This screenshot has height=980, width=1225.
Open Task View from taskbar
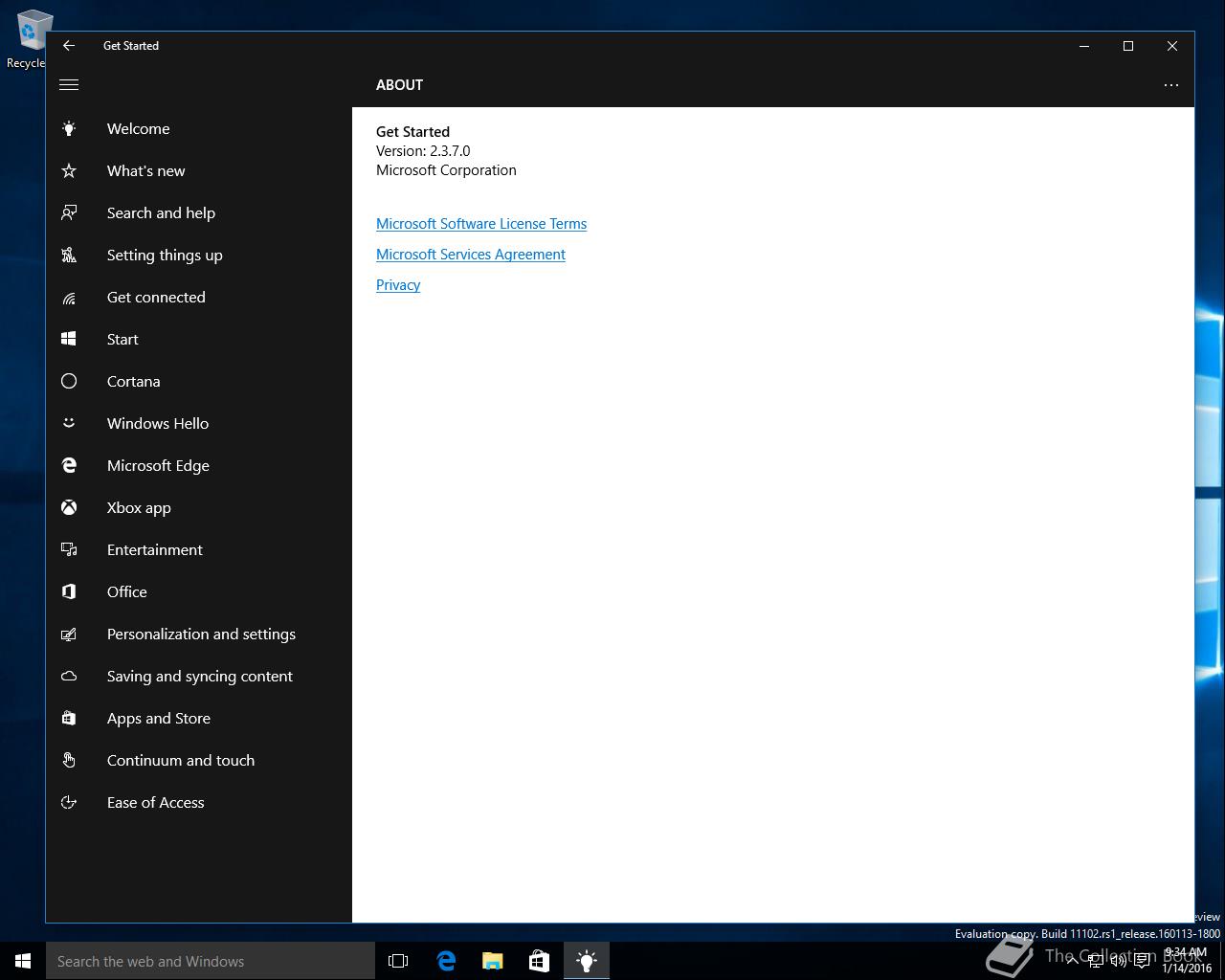point(398,961)
